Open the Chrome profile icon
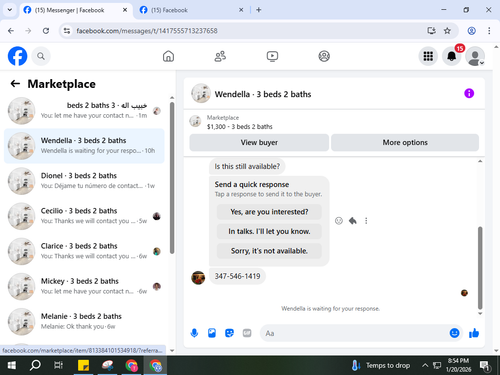This screenshot has height=375, width=500. 471,31
